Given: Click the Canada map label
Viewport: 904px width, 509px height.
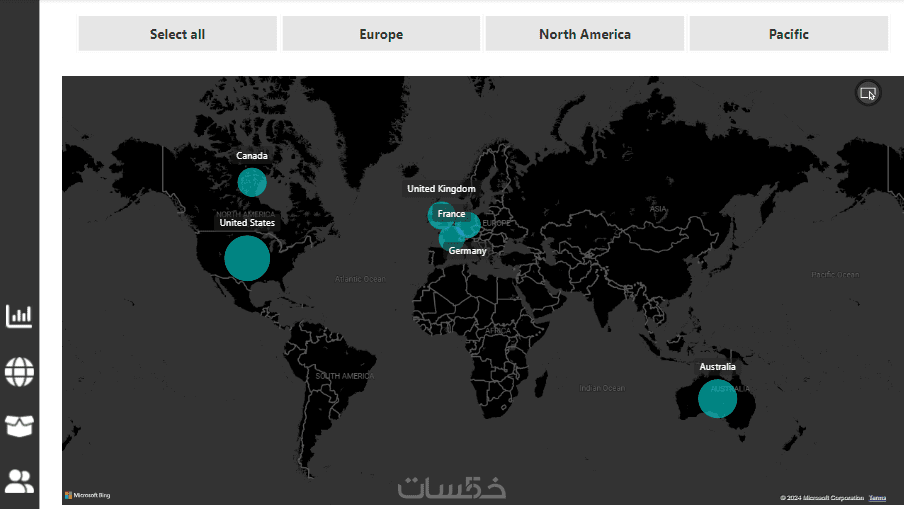Looking at the screenshot, I should coord(251,156).
